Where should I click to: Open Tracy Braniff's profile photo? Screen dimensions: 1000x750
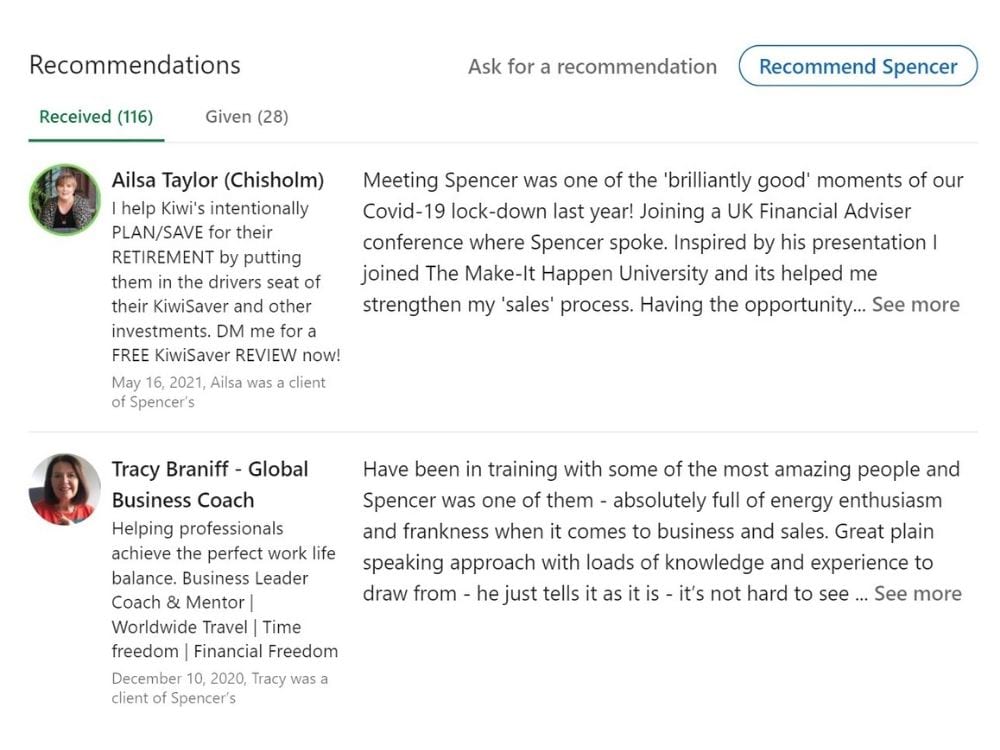pyautogui.click(x=64, y=489)
